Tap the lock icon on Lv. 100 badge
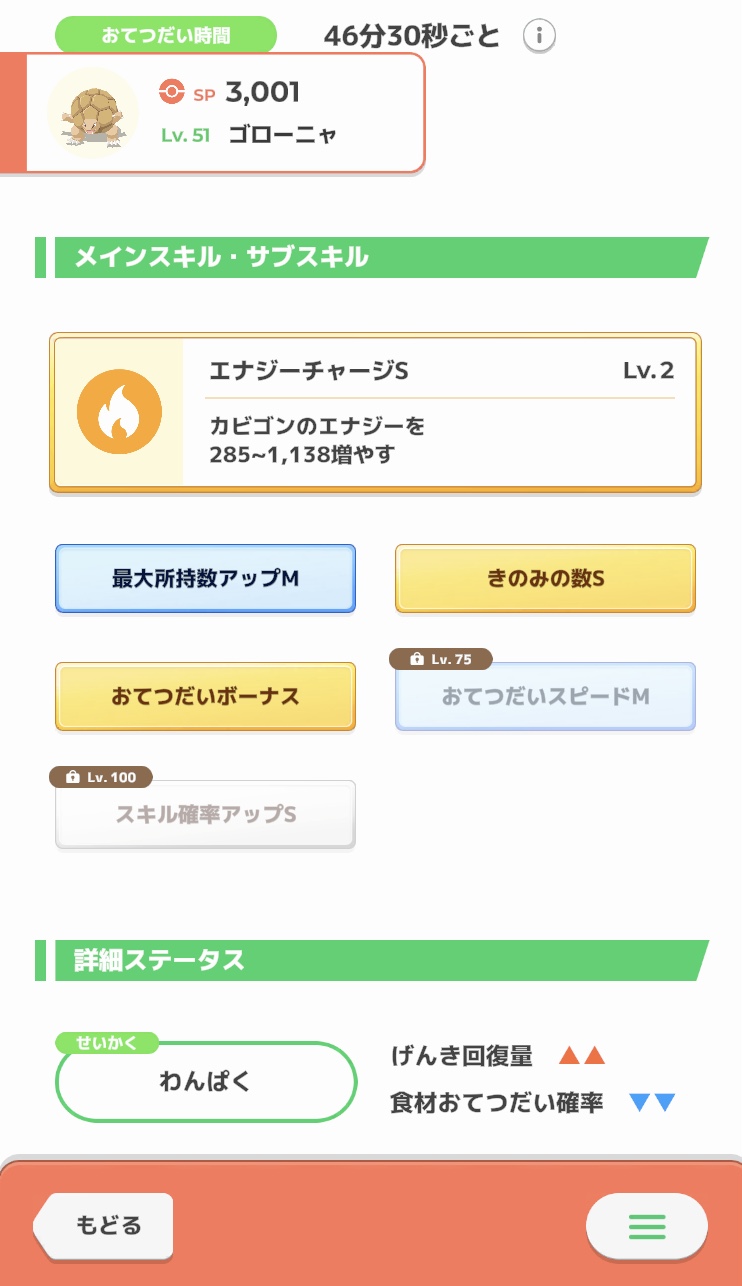742x1286 pixels. (73, 777)
